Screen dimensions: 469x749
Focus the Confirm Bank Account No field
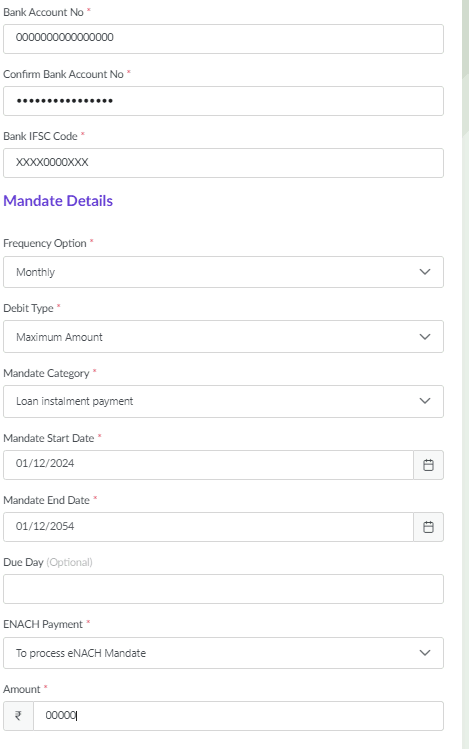[x=224, y=101]
